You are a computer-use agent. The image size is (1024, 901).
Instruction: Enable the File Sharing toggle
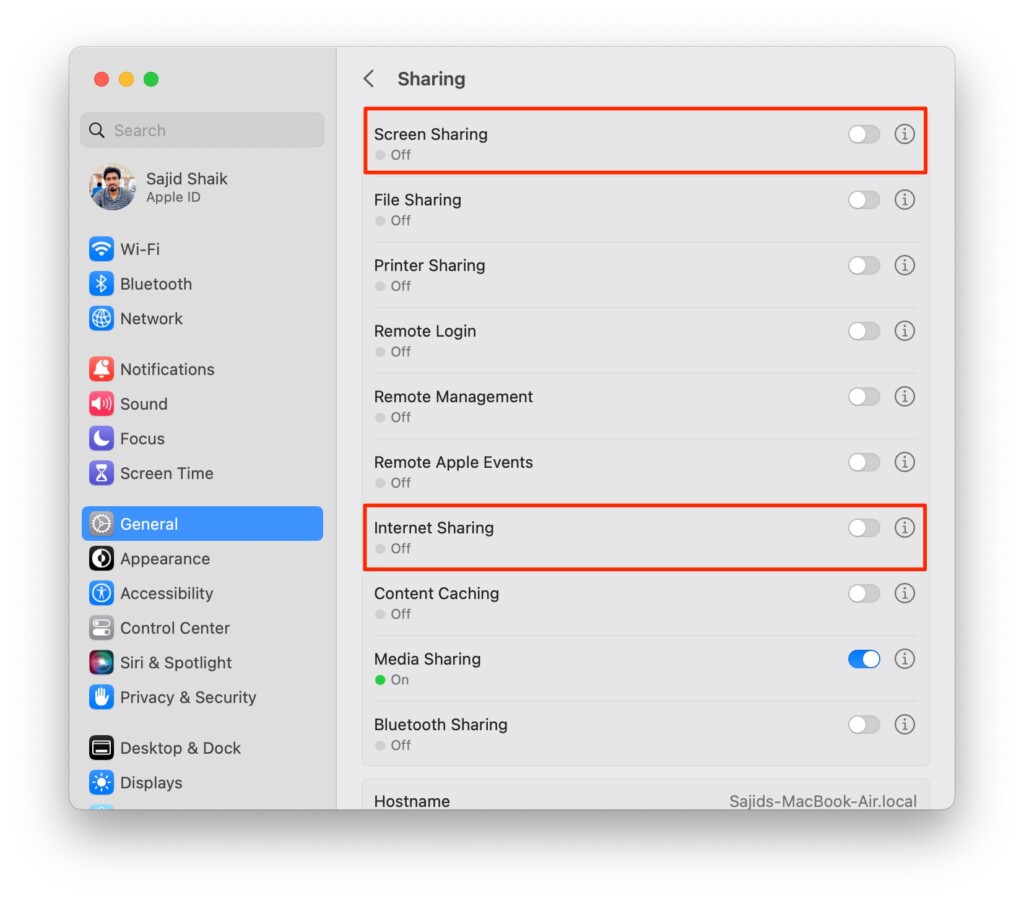coord(863,199)
